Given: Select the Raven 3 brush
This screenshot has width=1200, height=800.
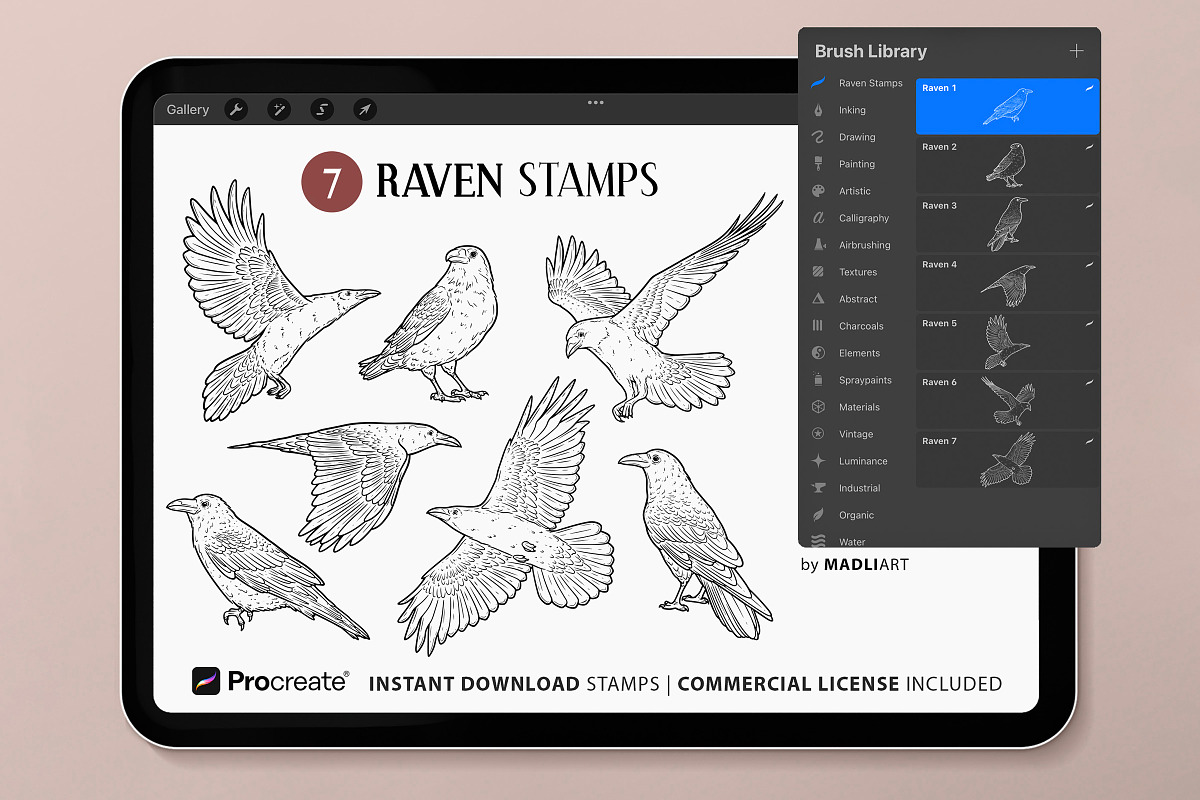Looking at the screenshot, I should [x=1007, y=224].
